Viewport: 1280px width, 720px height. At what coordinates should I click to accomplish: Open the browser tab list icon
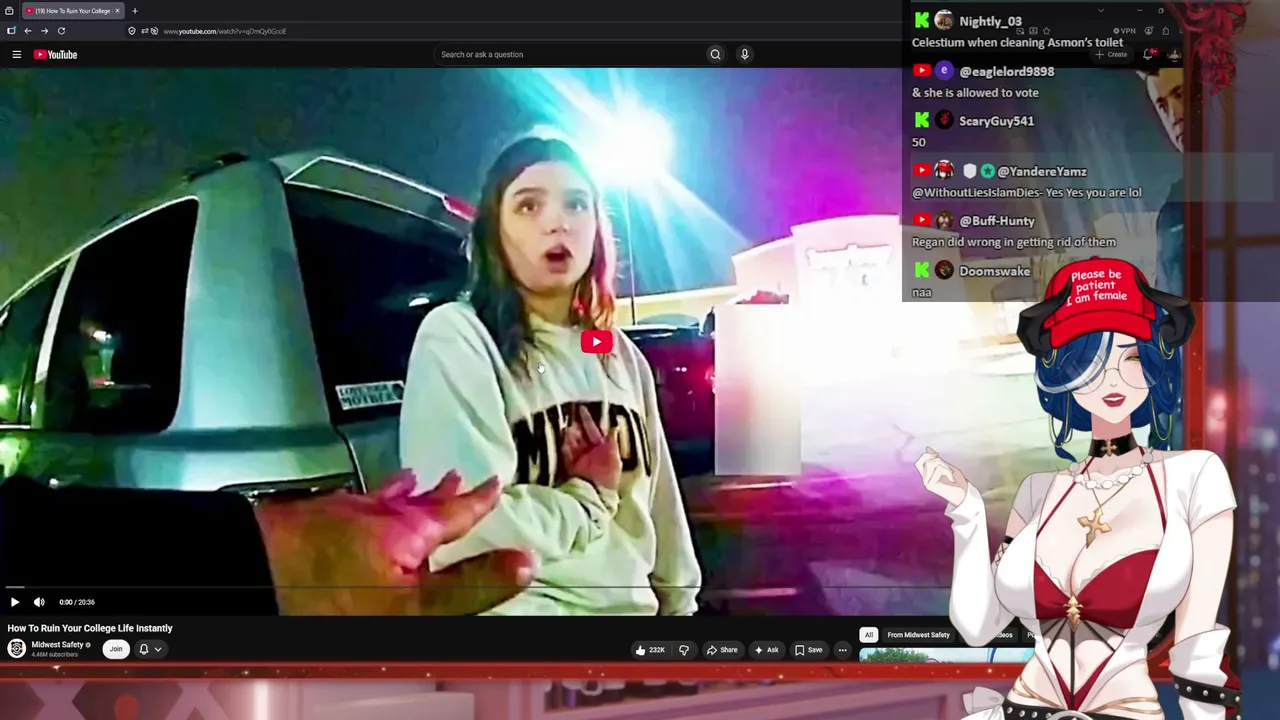[x=9, y=11]
